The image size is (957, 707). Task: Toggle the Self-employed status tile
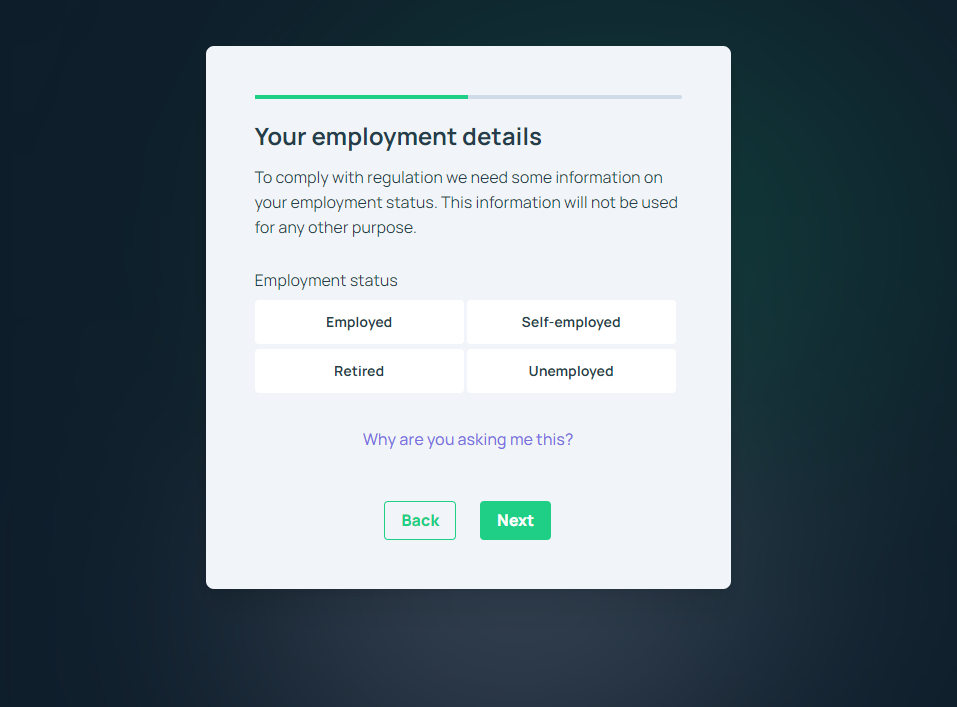(x=571, y=322)
